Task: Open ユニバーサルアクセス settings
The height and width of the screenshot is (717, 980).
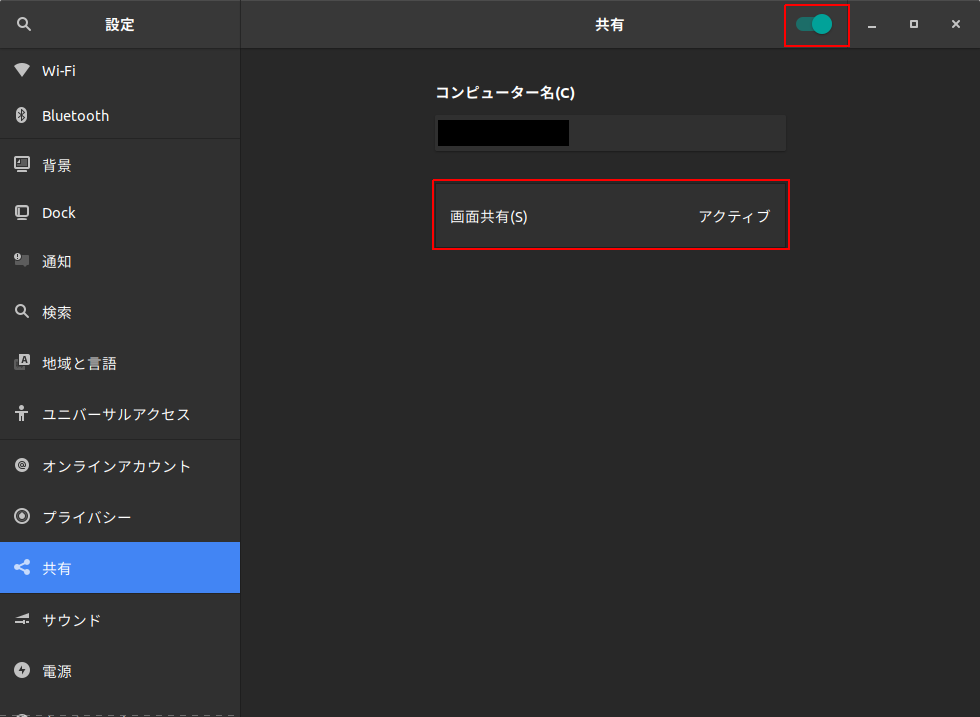Action: (x=120, y=414)
